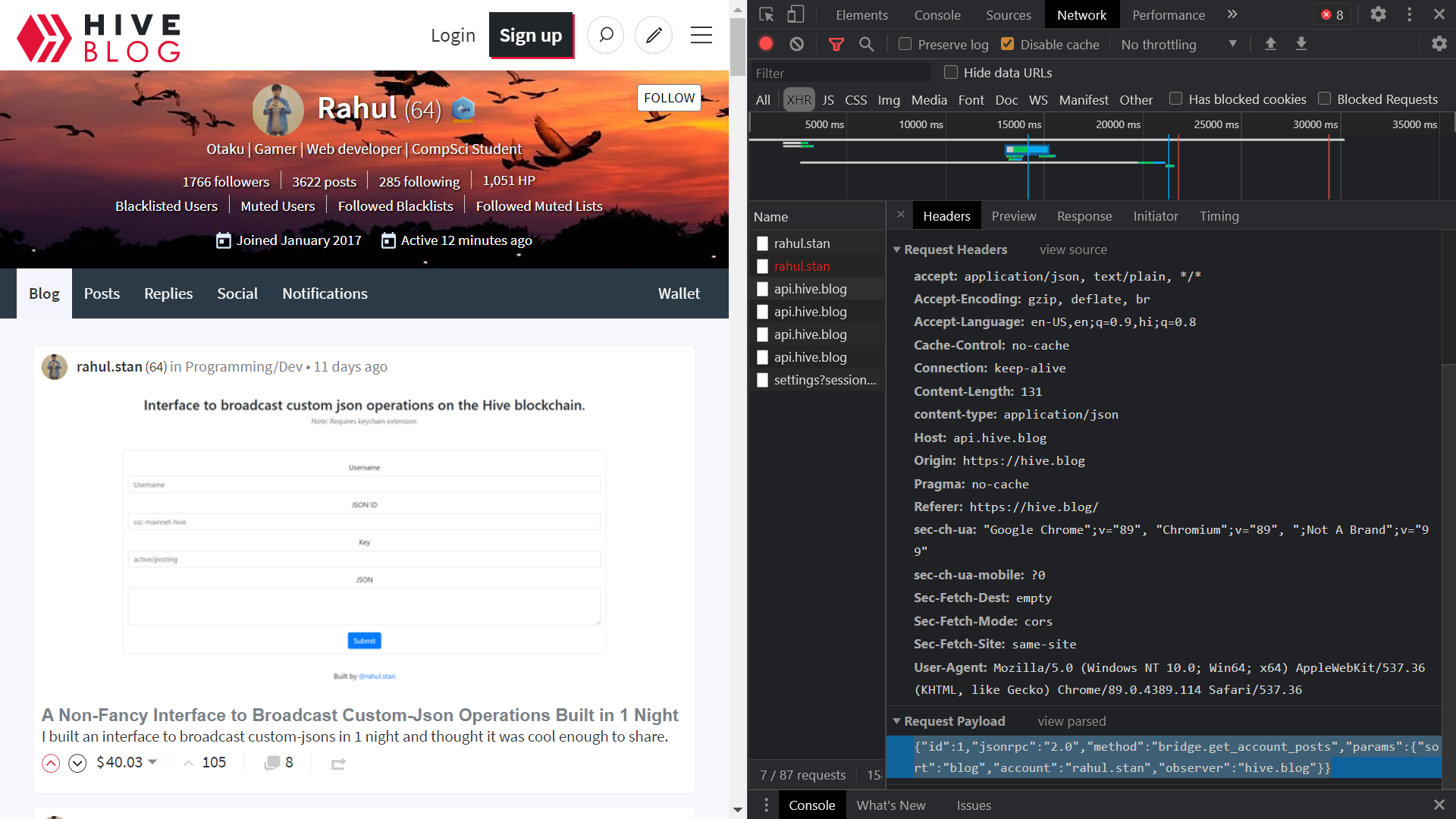Check the Hide data URLs checkbox
1456x819 pixels.
(x=951, y=72)
